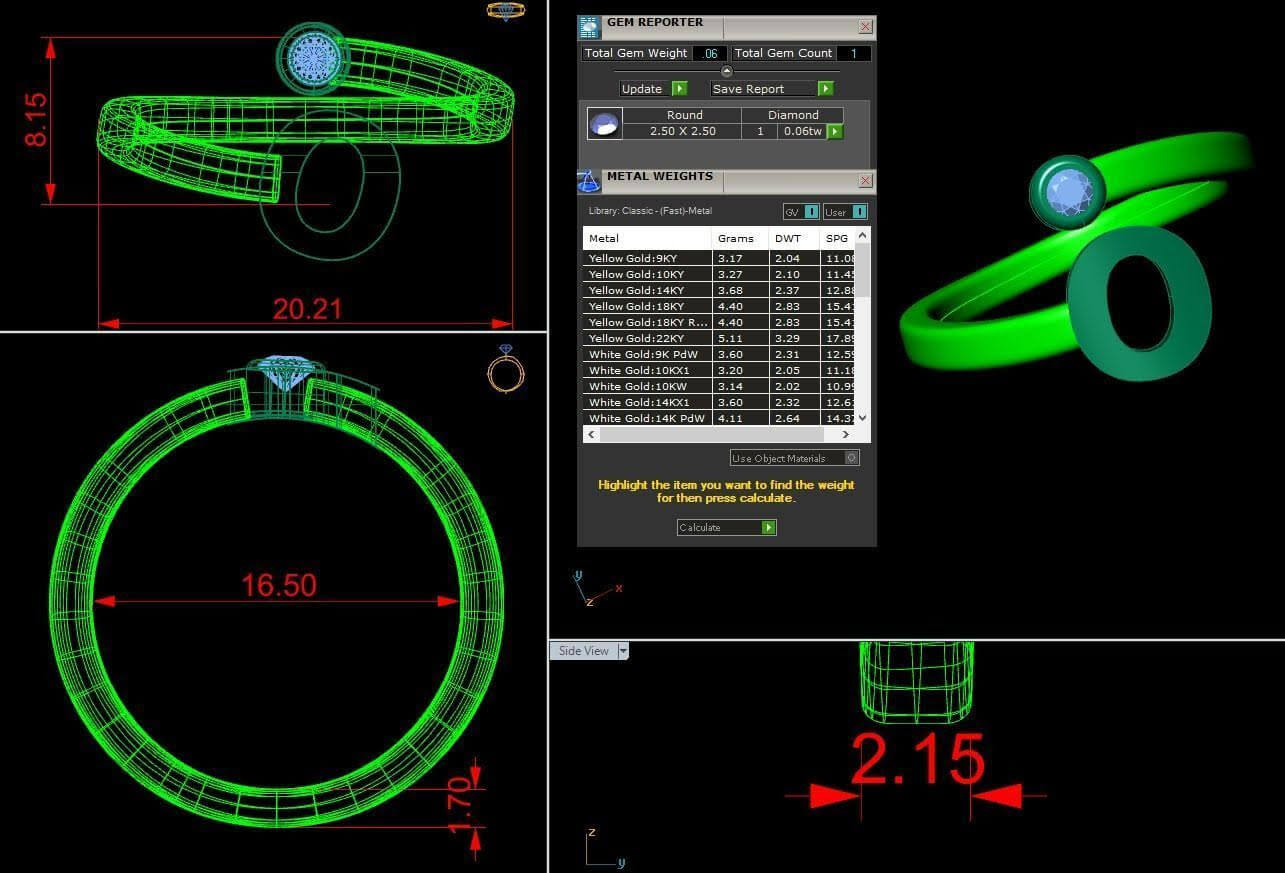Select the White Gold:10KW row
The width and height of the screenshot is (1285, 873).
[x=720, y=386]
